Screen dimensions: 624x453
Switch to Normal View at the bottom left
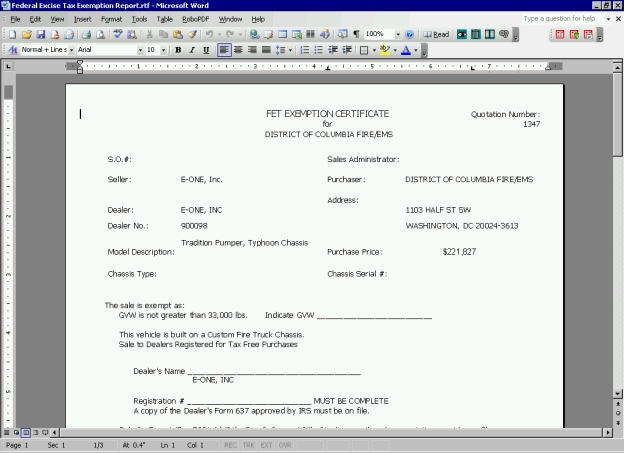pyautogui.click(x=7, y=432)
